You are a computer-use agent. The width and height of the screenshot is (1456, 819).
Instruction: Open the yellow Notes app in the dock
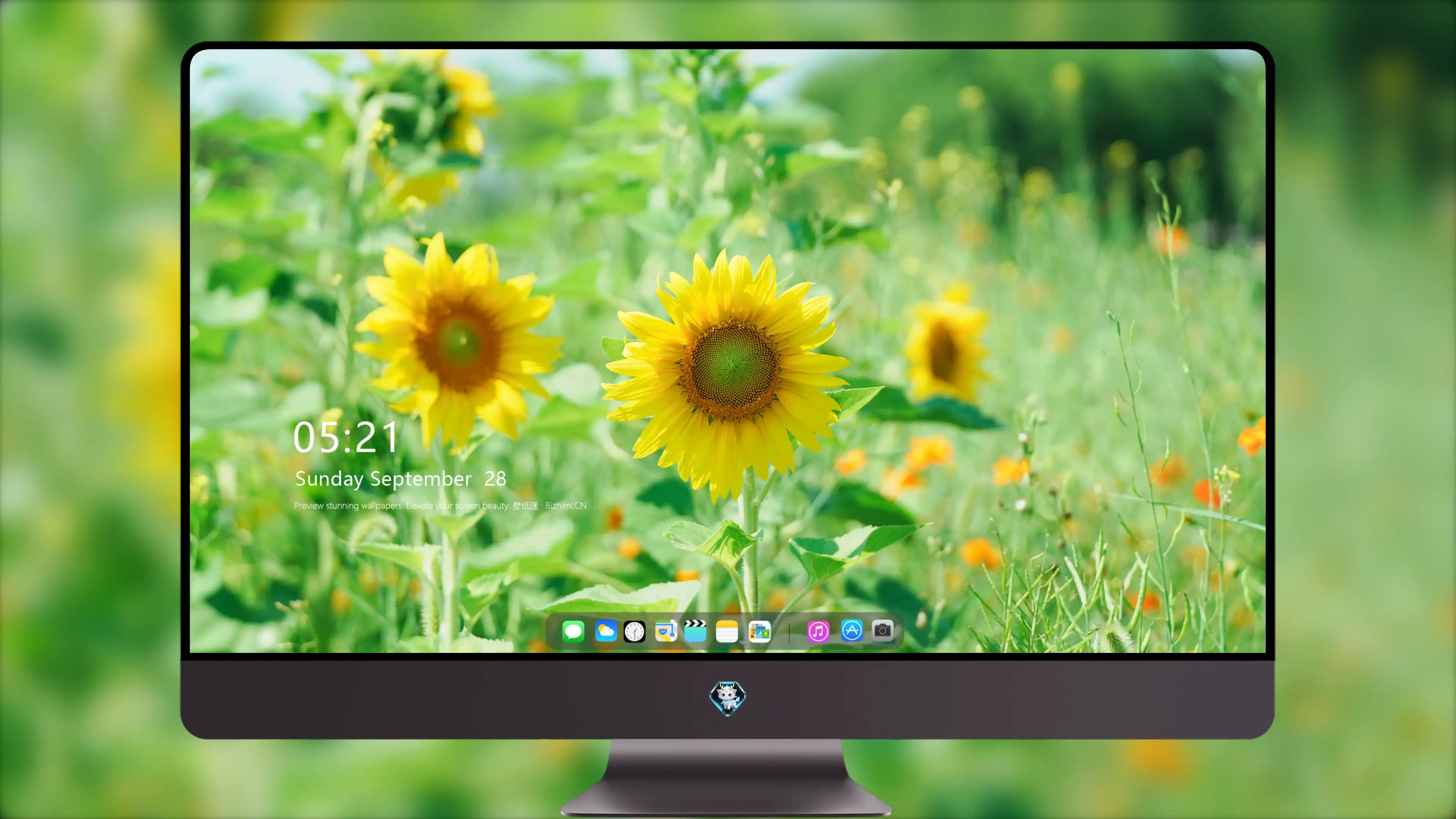(727, 631)
